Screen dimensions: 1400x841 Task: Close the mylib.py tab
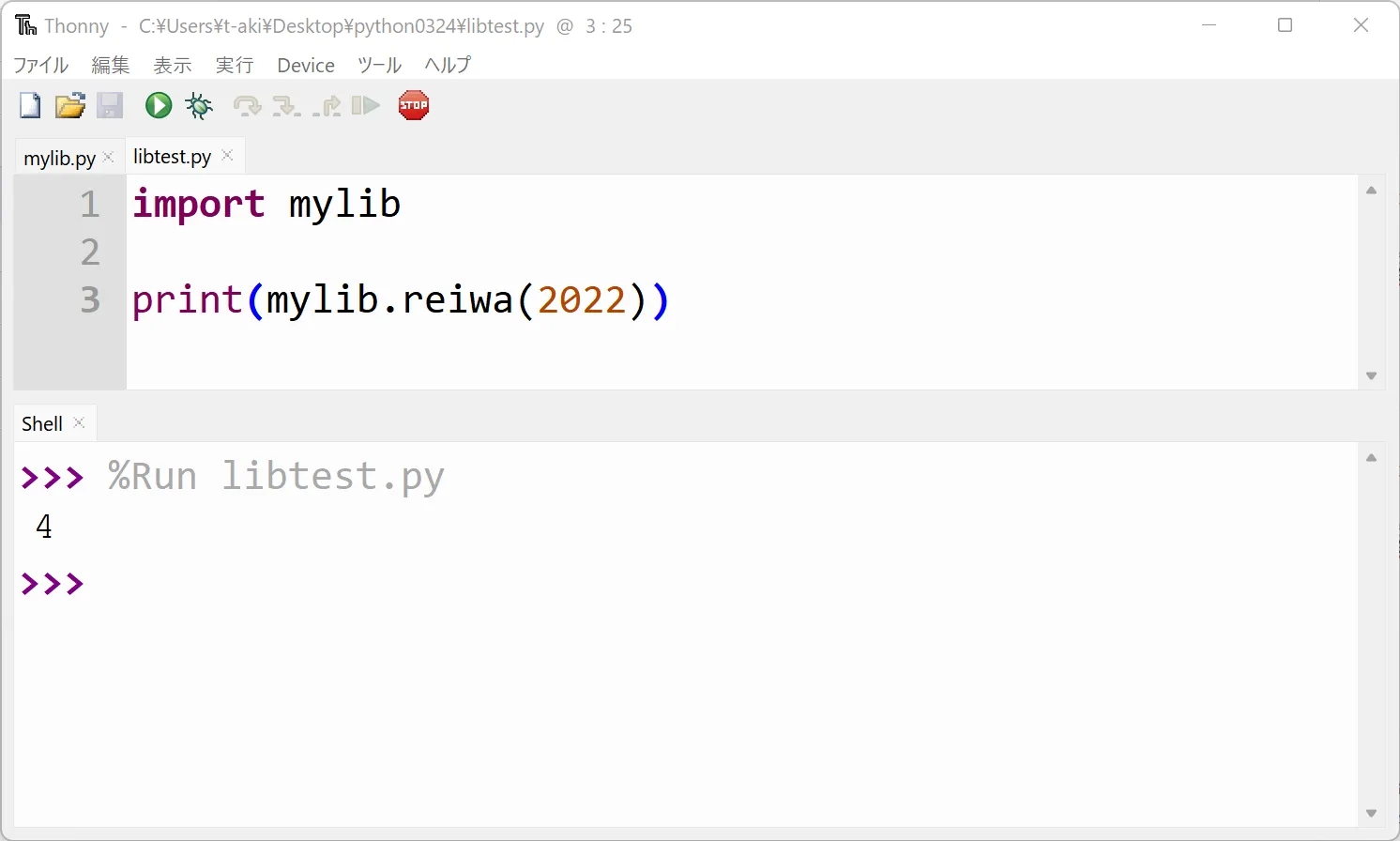pos(108,157)
